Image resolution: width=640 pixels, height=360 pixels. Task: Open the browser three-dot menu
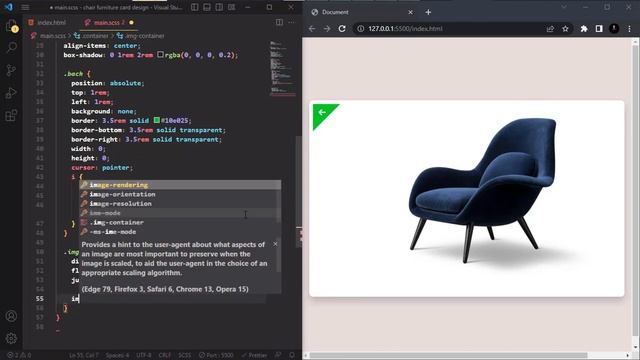[x=629, y=29]
